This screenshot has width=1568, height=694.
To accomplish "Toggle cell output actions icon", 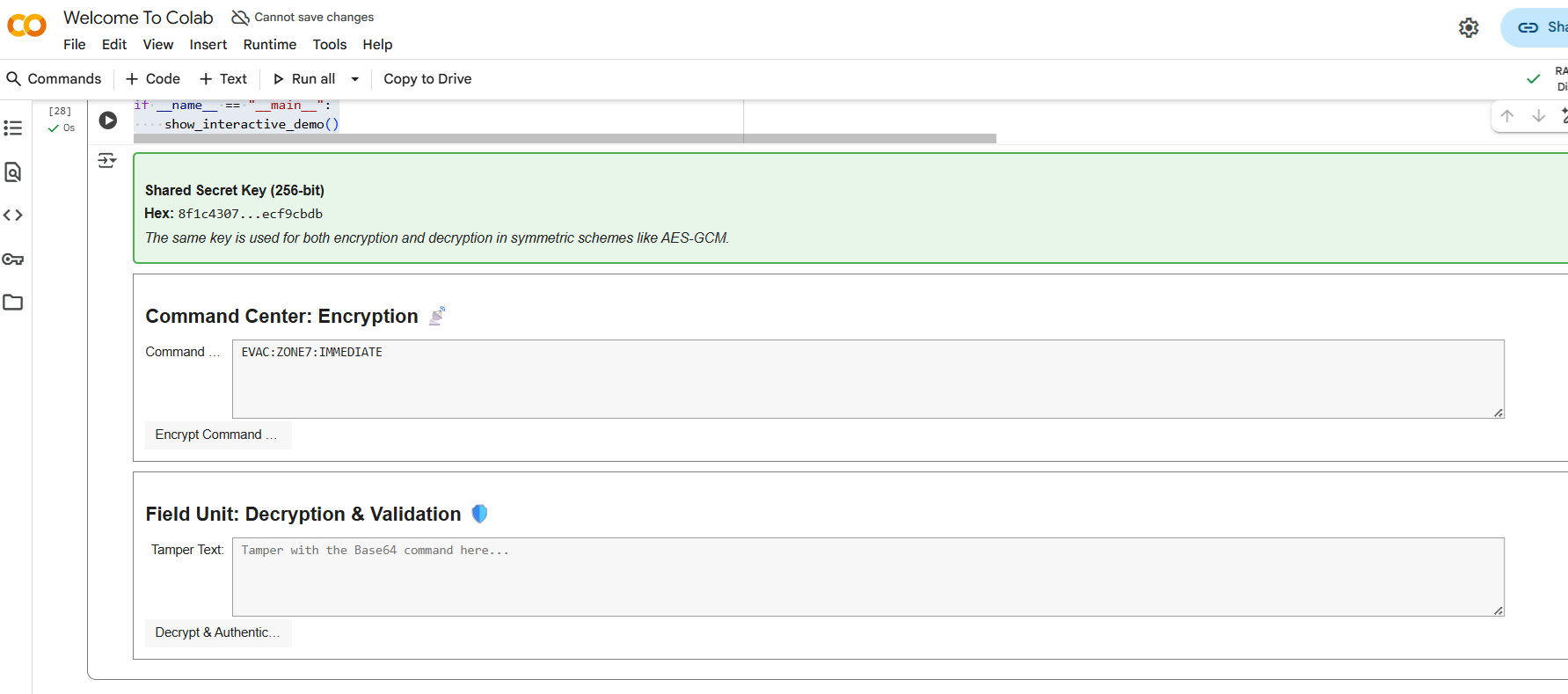I will coord(107,161).
